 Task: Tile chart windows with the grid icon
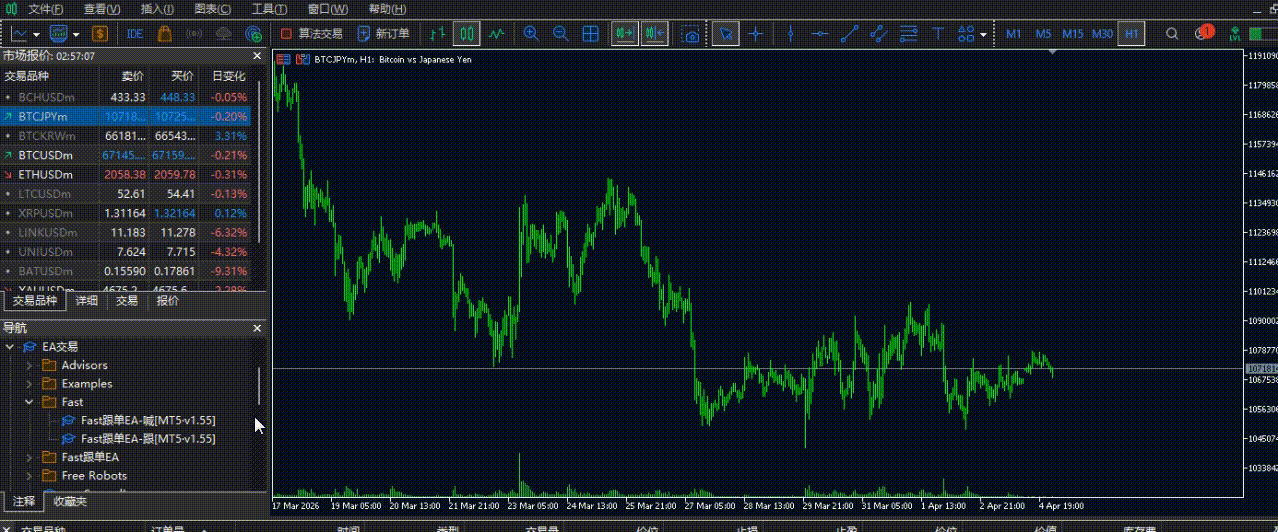click(591, 33)
